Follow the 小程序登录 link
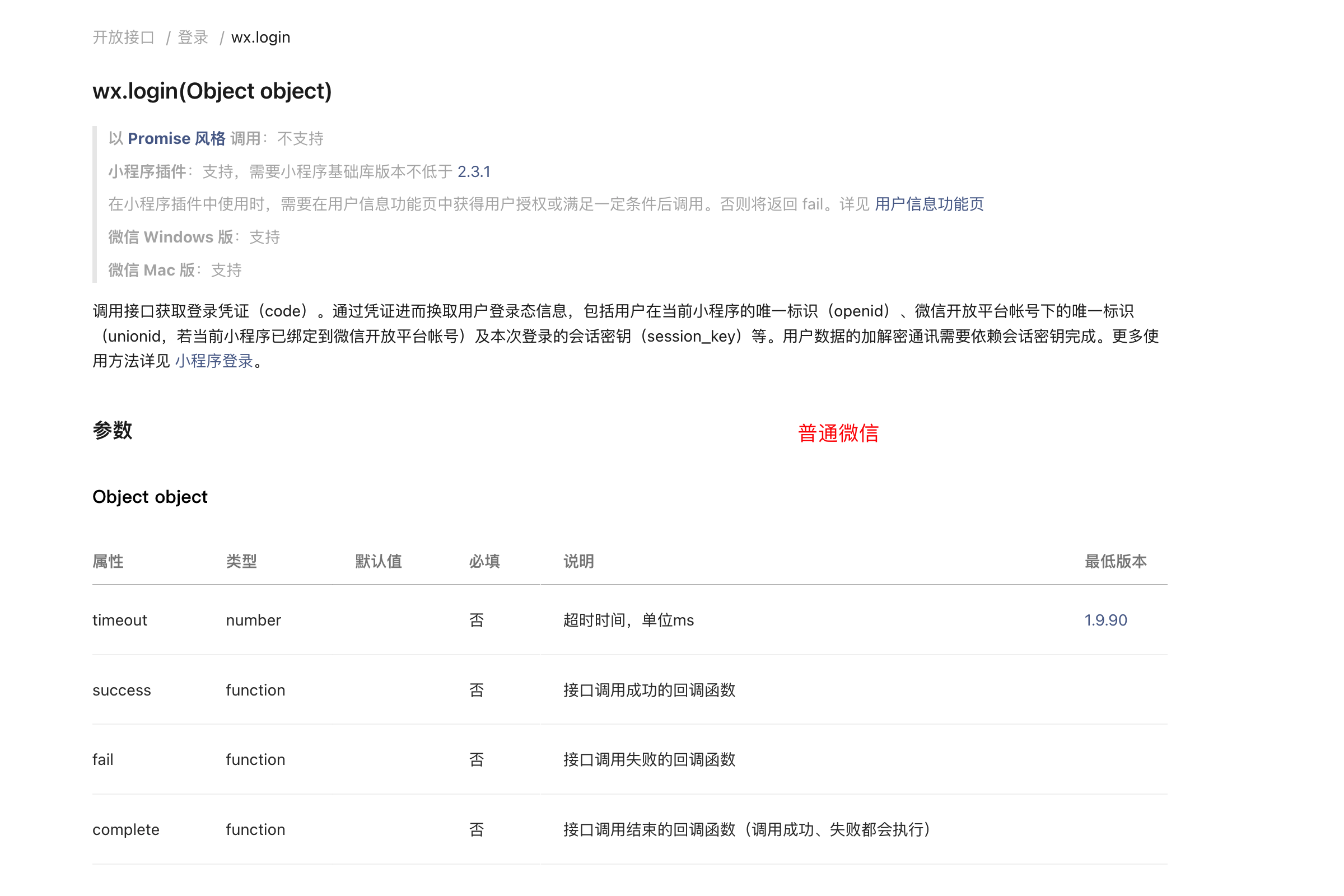Image resolution: width=1344 pixels, height=896 pixels. tap(214, 361)
